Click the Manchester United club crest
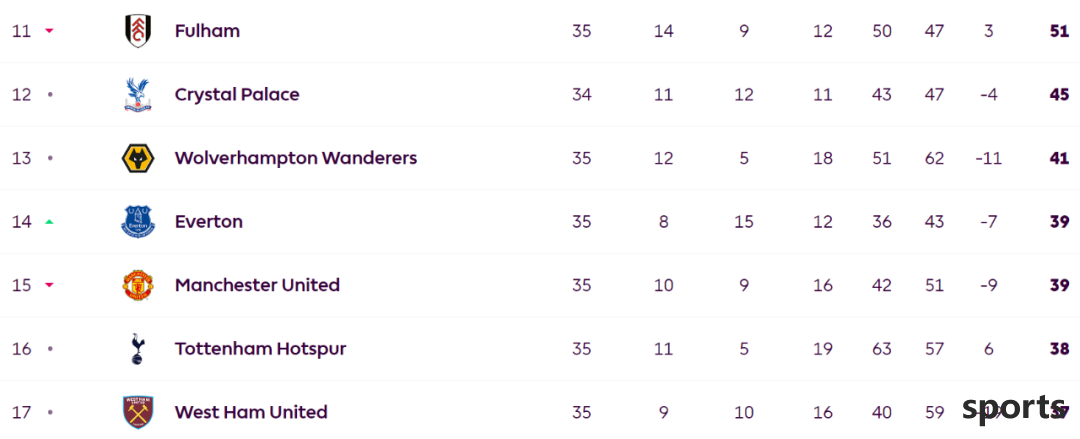1080x439 pixels. [138, 285]
